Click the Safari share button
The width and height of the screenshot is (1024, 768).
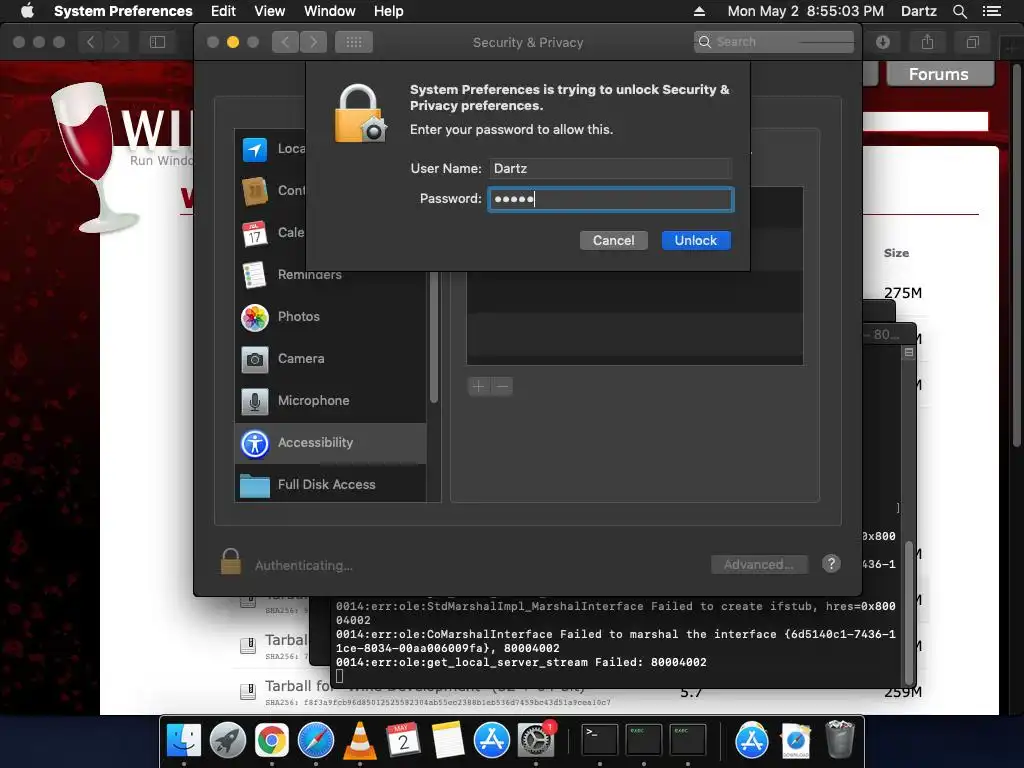[927, 42]
